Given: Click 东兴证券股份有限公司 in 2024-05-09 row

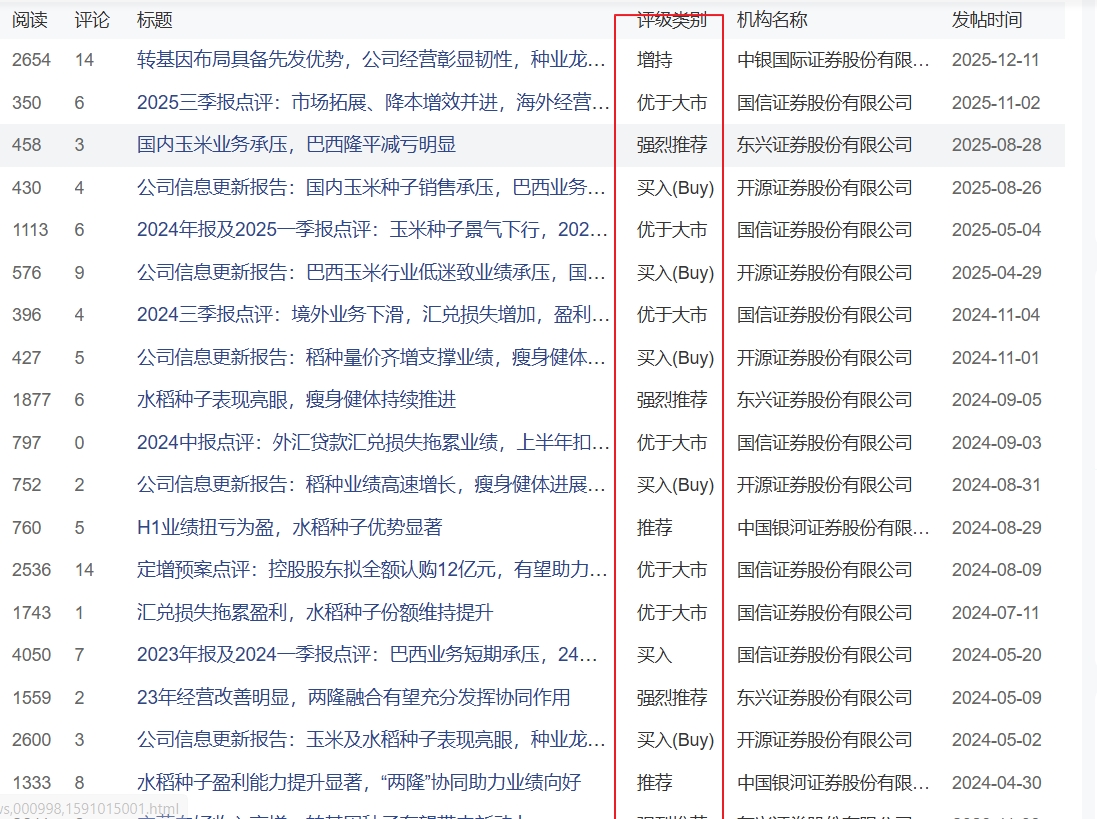Looking at the screenshot, I should click(x=824, y=697).
